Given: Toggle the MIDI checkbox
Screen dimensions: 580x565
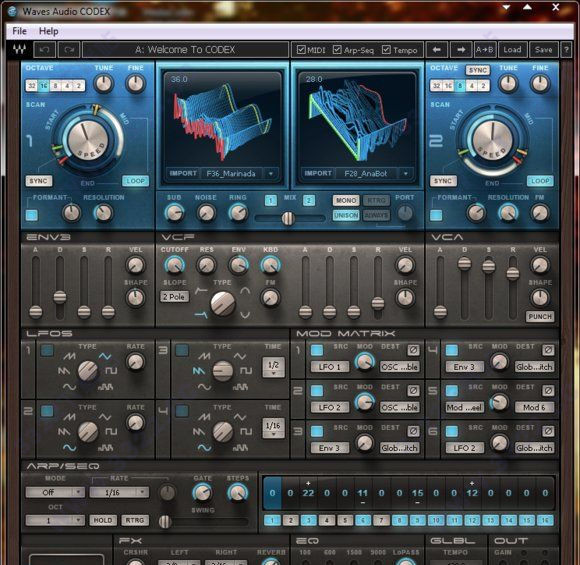Looking at the screenshot, I should pos(301,49).
